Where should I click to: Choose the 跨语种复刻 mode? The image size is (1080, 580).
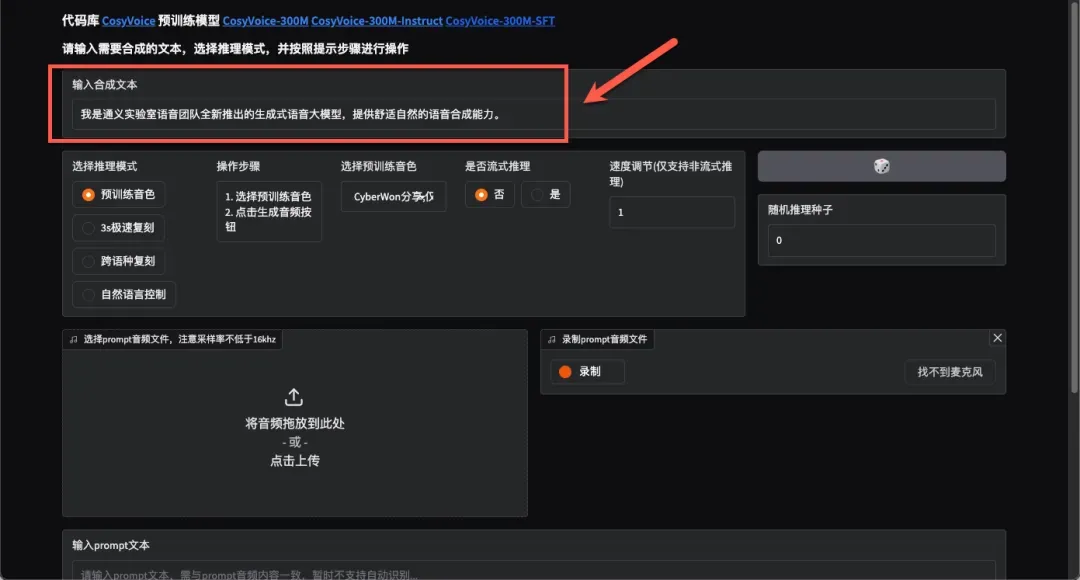point(89,261)
